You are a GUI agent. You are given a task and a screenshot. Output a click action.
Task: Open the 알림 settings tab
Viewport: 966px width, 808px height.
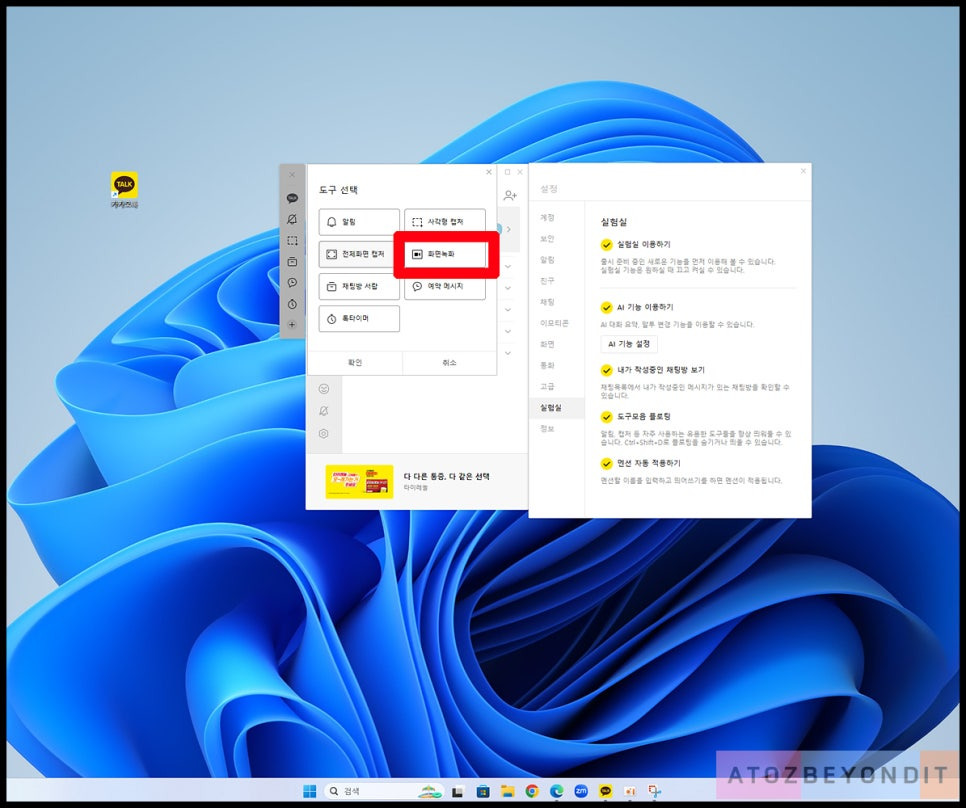(x=547, y=260)
